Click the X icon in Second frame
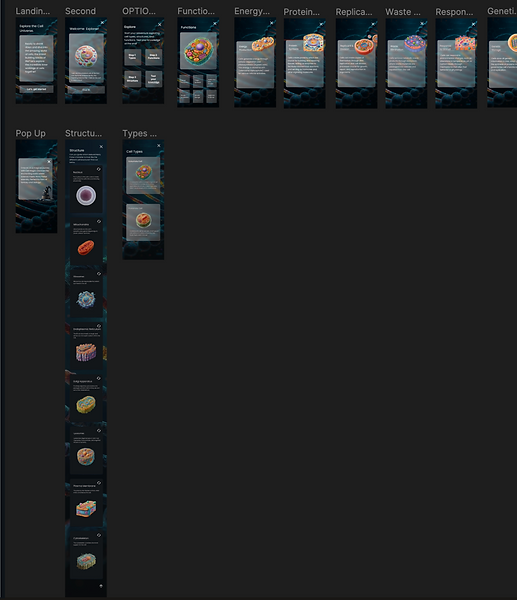 click(102, 23)
